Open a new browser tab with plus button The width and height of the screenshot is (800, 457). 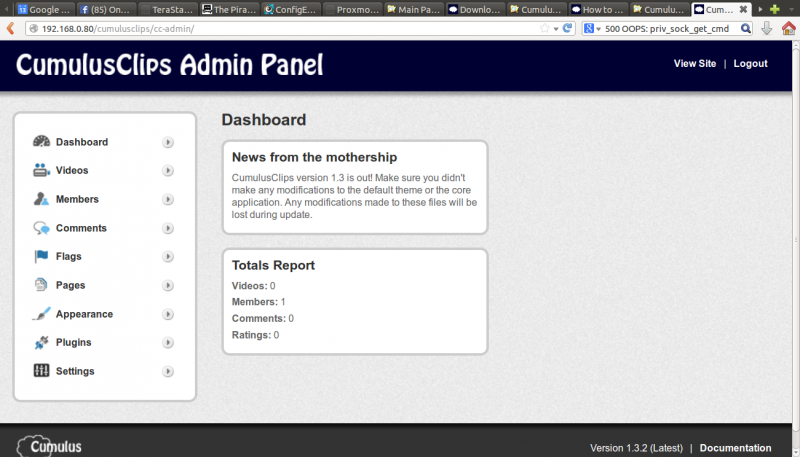pos(774,9)
